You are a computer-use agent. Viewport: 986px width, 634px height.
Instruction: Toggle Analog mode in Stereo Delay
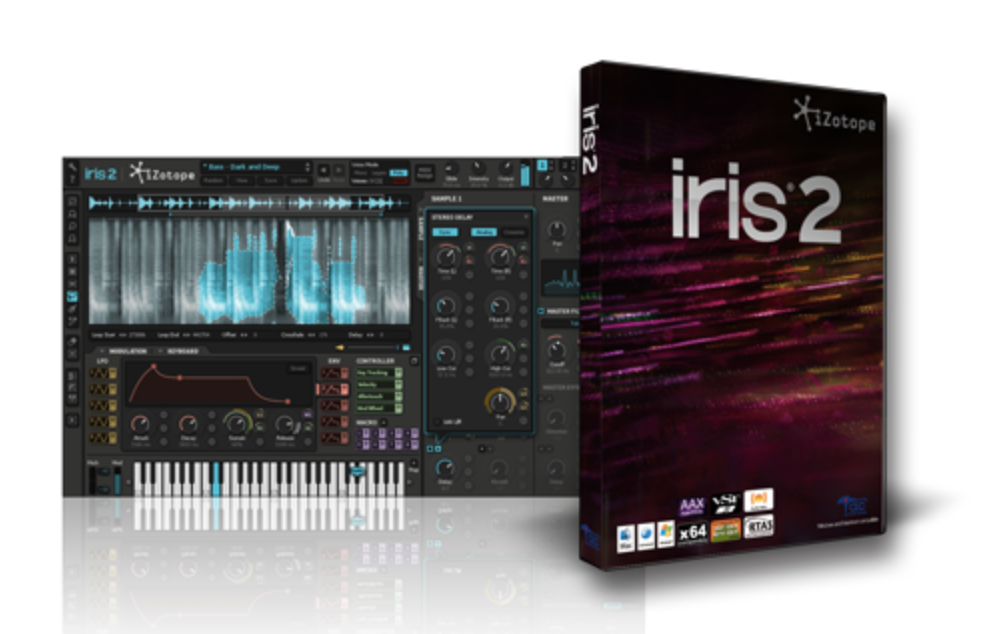(484, 232)
